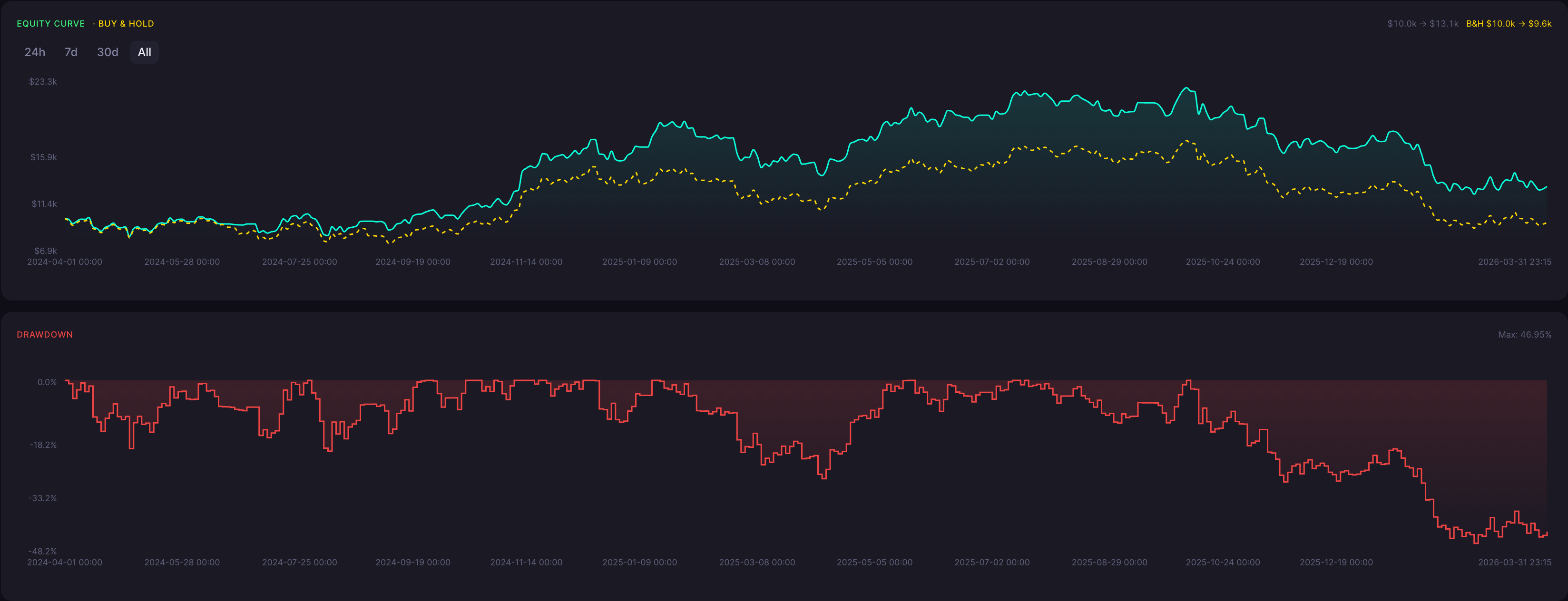Select the 24h time range tab
1568x601 pixels.
pyautogui.click(x=35, y=52)
